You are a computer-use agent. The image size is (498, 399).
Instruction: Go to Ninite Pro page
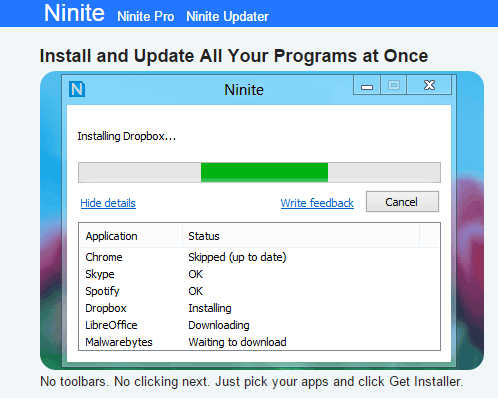[x=146, y=16]
